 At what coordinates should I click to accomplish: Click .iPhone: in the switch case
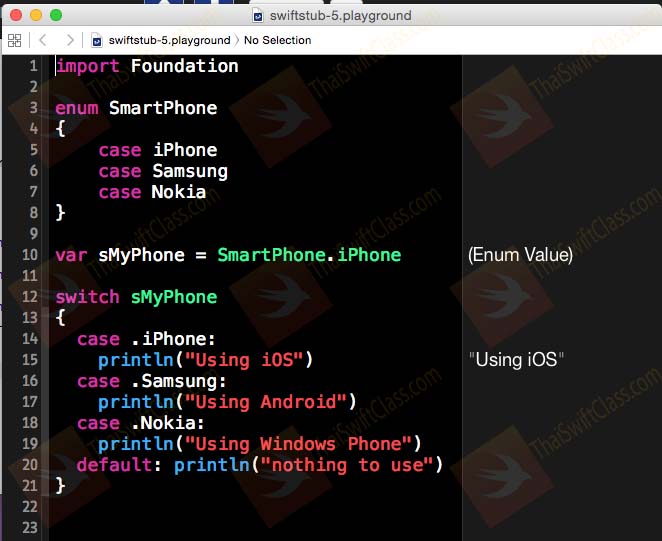point(173,339)
